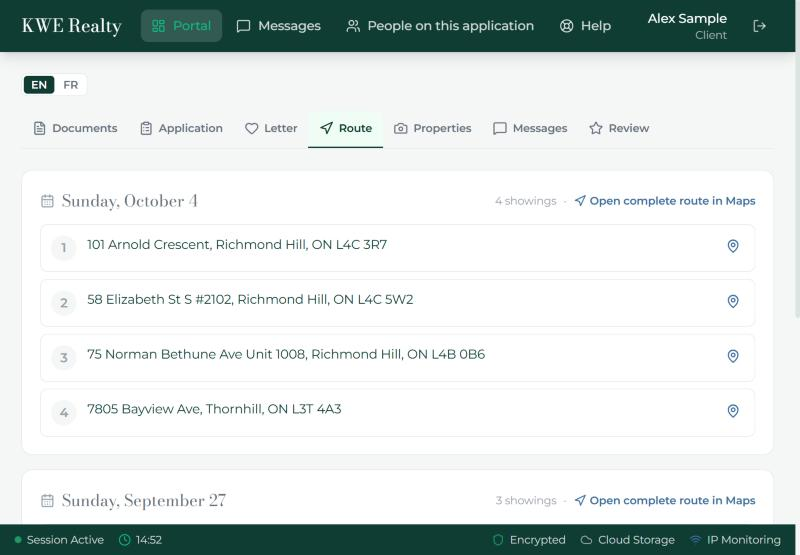Click the '3 showings' label
Image resolution: width=800 pixels, height=555 pixels.
click(526, 500)
